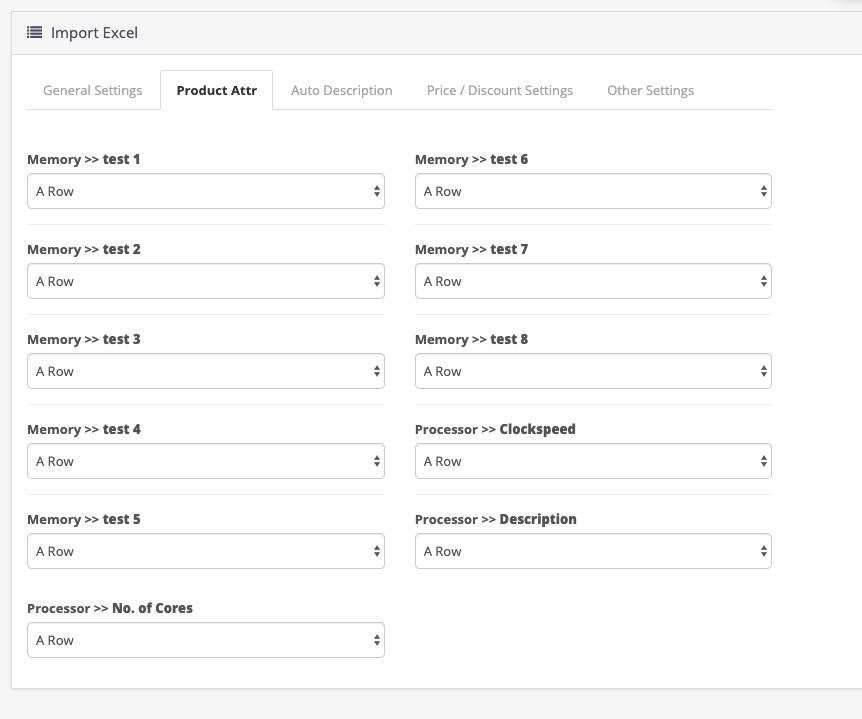Open the Other Settings tab
Image resolution: width=862 pixels, height=719 pixels.
coord(650,90)
